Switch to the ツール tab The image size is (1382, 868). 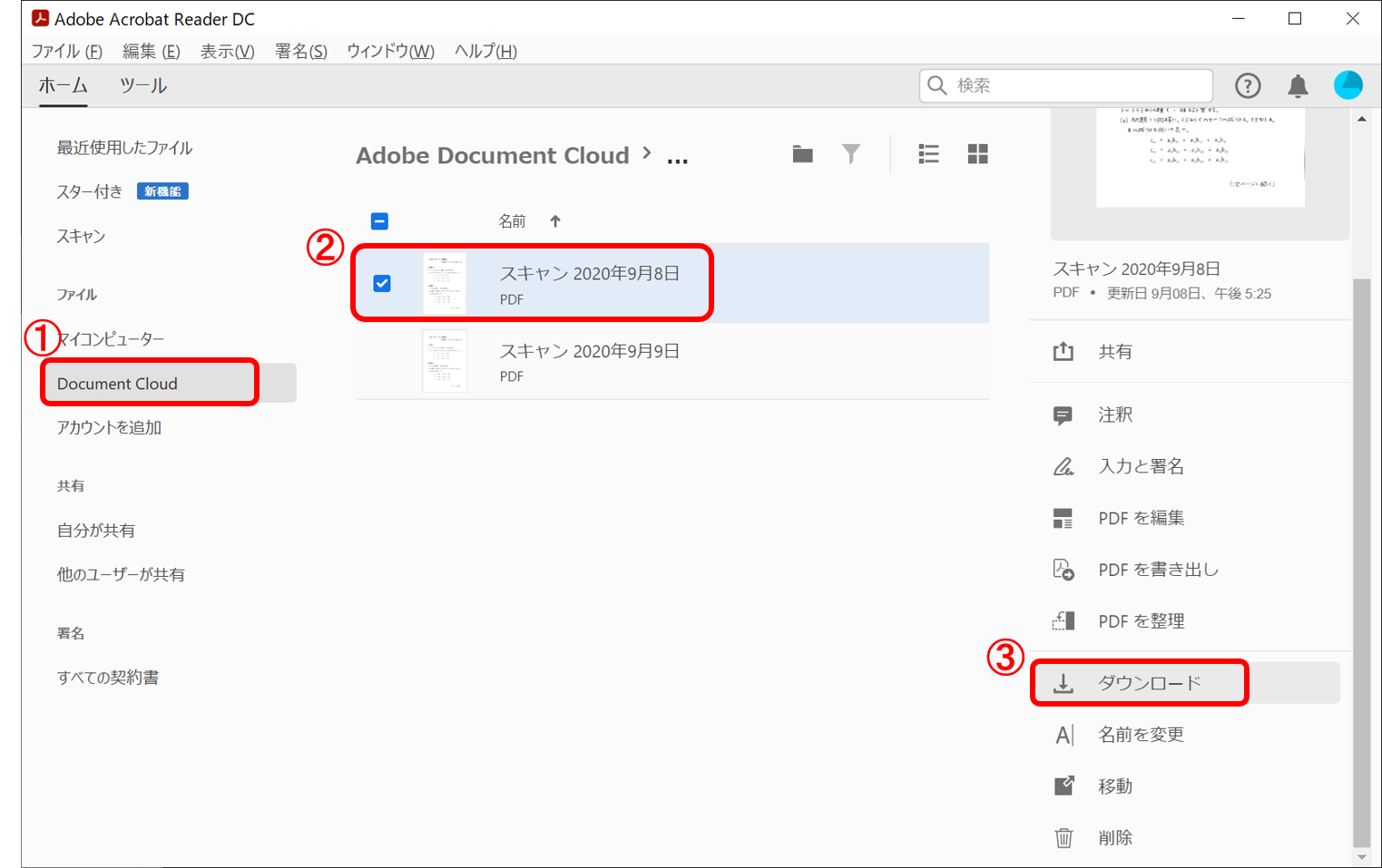coord(143,85)
